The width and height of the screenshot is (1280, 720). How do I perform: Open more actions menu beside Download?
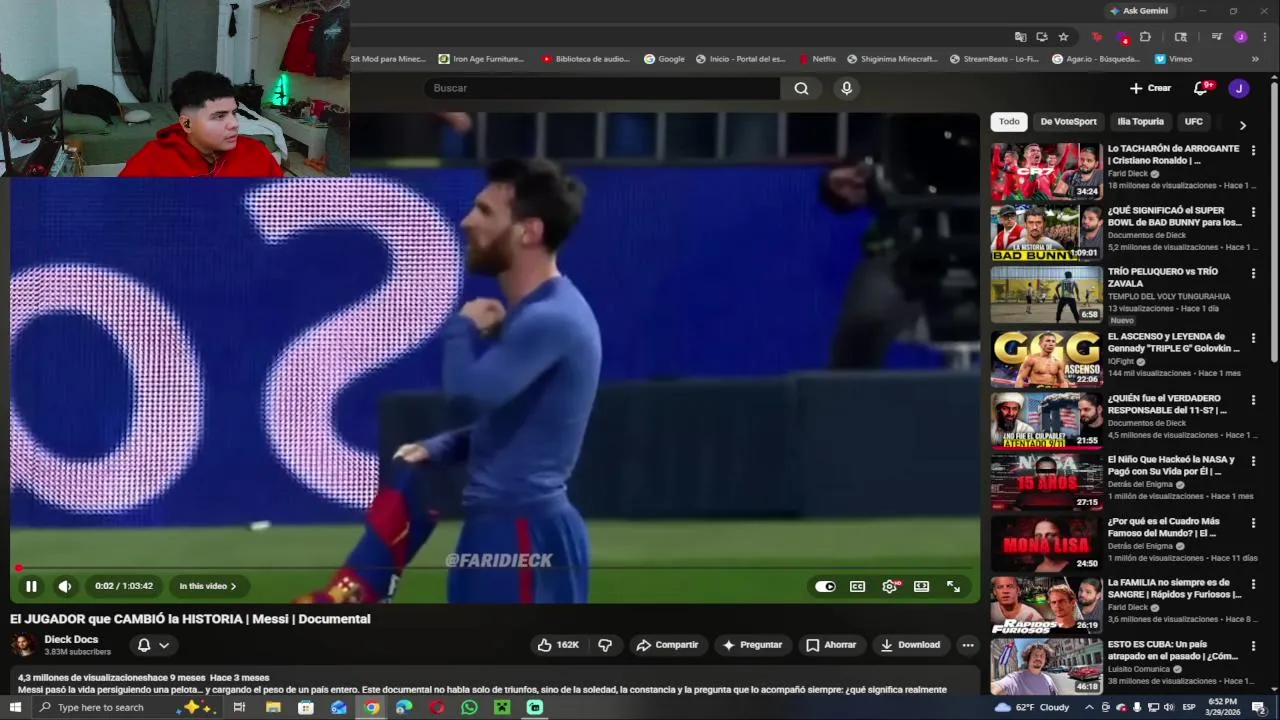[967, 645]
